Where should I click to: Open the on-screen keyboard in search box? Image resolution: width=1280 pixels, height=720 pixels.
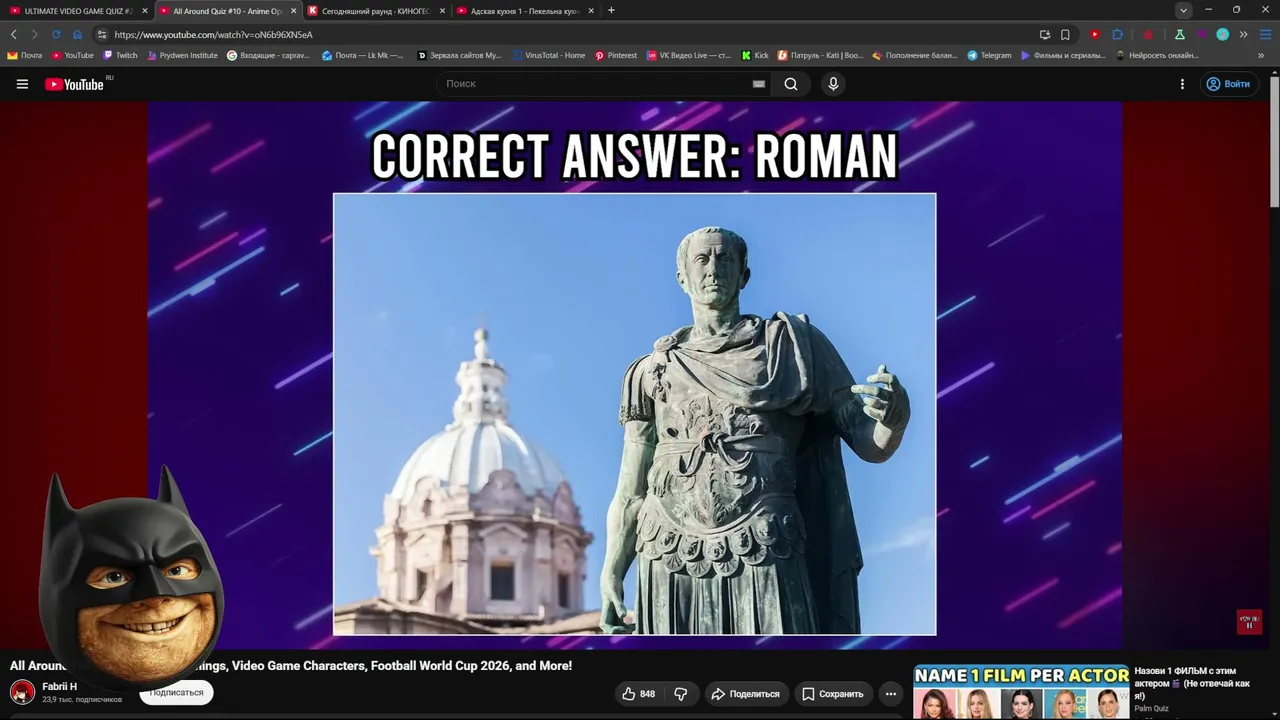tap(759, 84)
